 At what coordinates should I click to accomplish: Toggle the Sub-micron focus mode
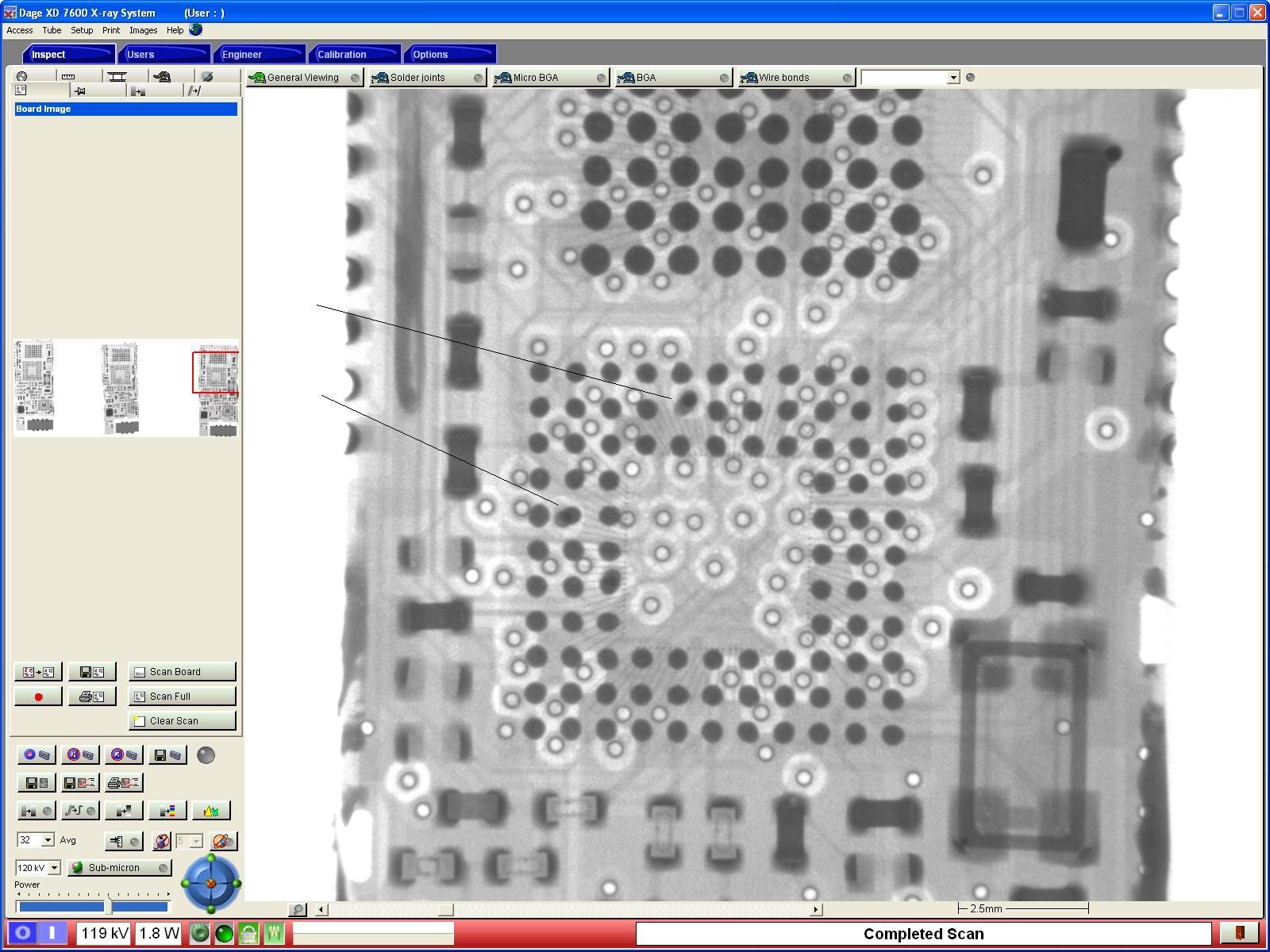(x=120, y=868)
